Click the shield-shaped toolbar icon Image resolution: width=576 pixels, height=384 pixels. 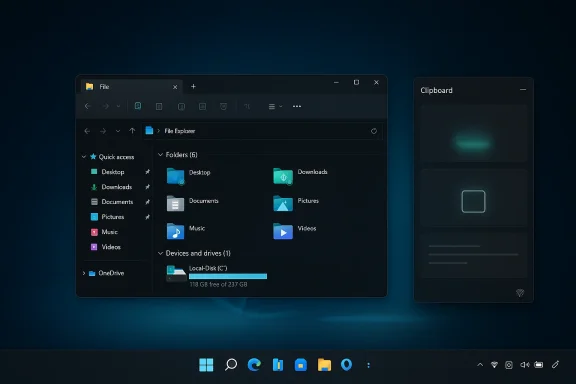[x=223, y=107]
